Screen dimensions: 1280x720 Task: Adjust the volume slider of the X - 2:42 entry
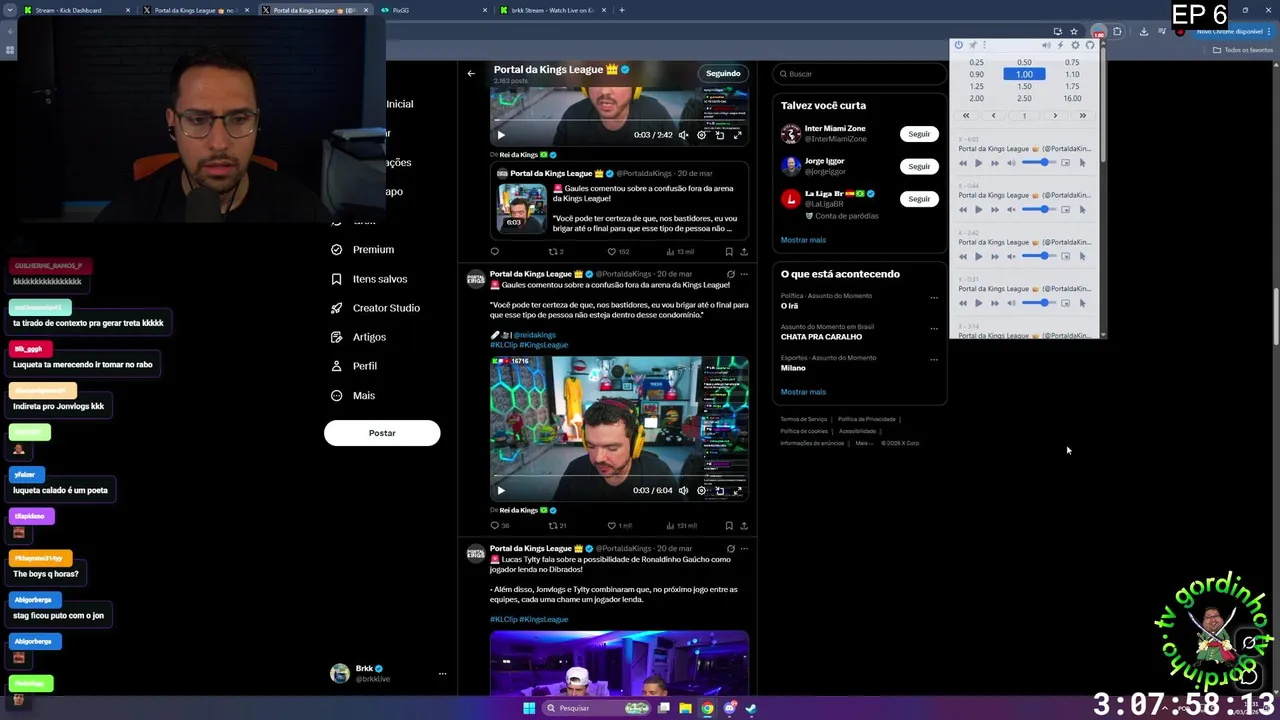pos(1039,256)
